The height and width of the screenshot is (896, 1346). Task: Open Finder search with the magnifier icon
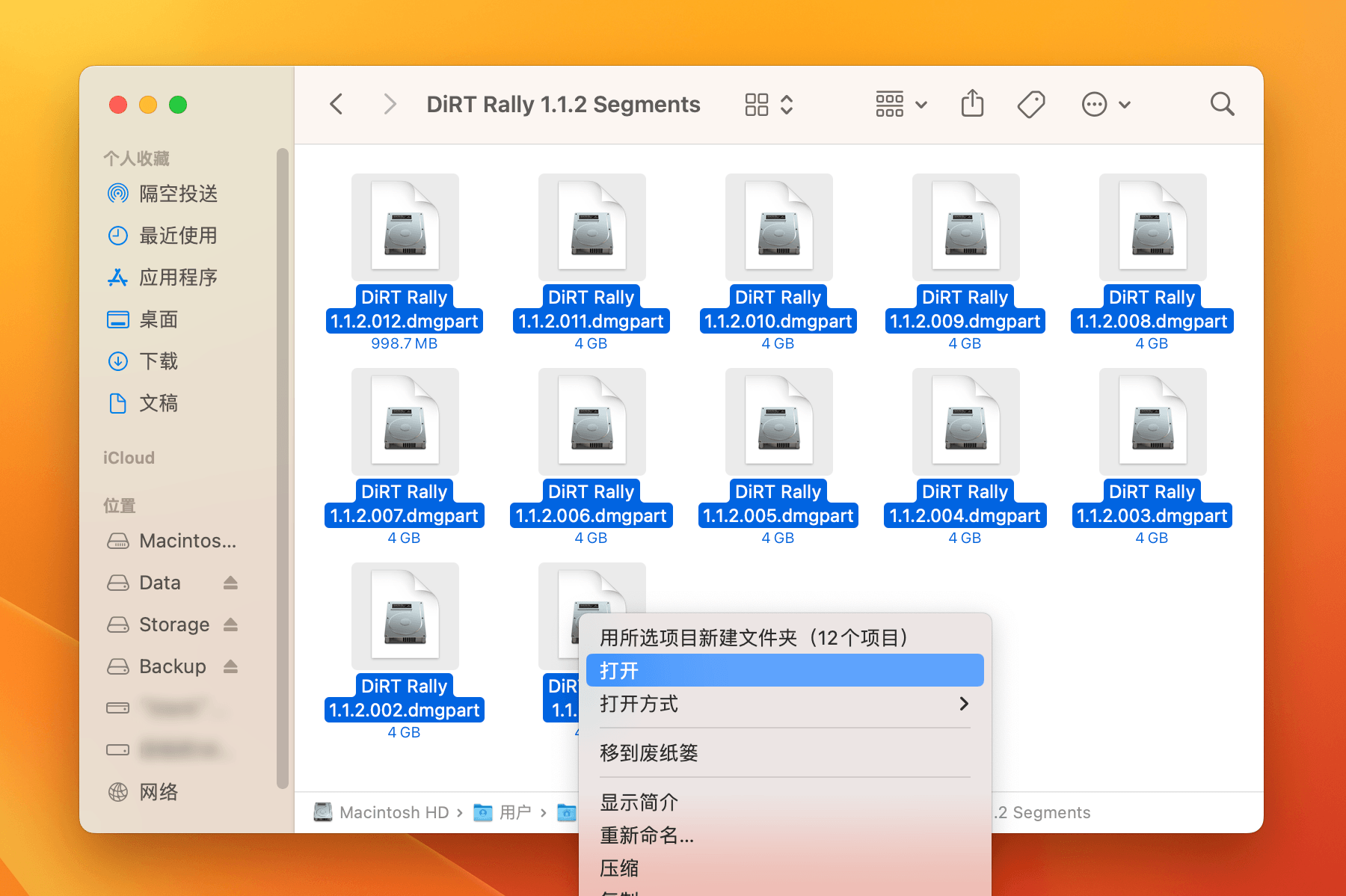1221,104
